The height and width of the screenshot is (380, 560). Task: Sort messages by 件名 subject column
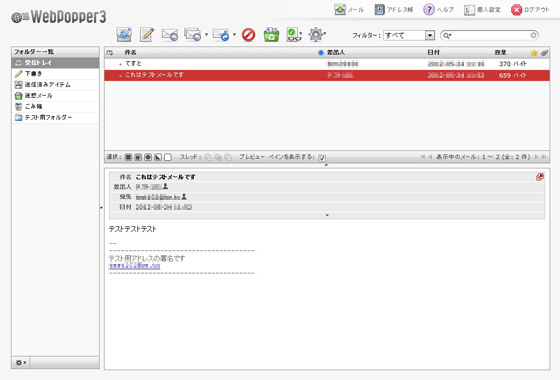coord(130,52)
